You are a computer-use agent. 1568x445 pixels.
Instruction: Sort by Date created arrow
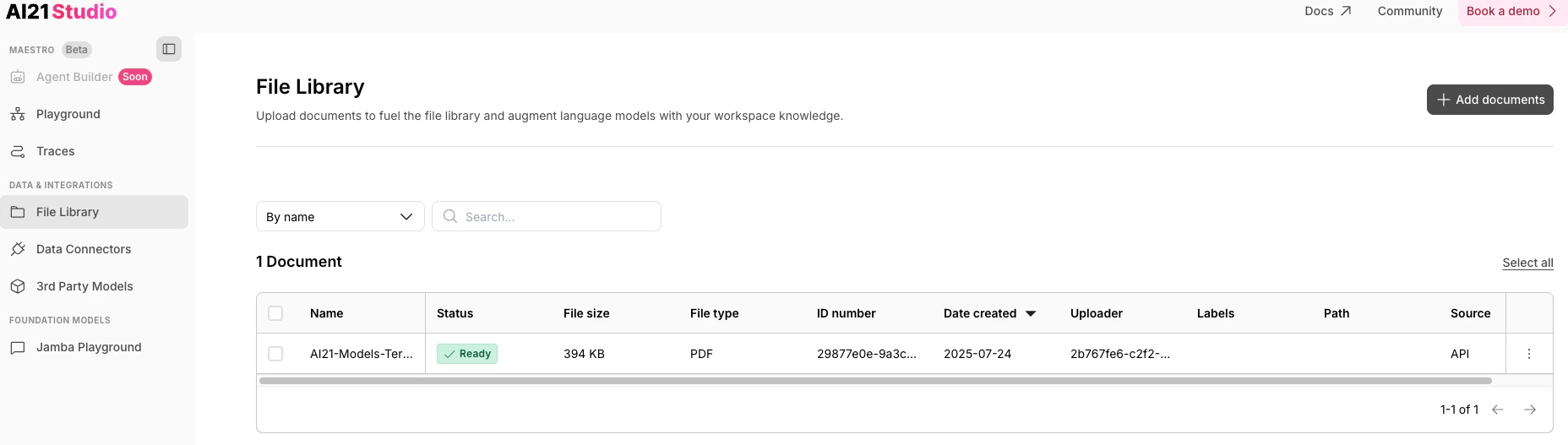coord(1031,313)
